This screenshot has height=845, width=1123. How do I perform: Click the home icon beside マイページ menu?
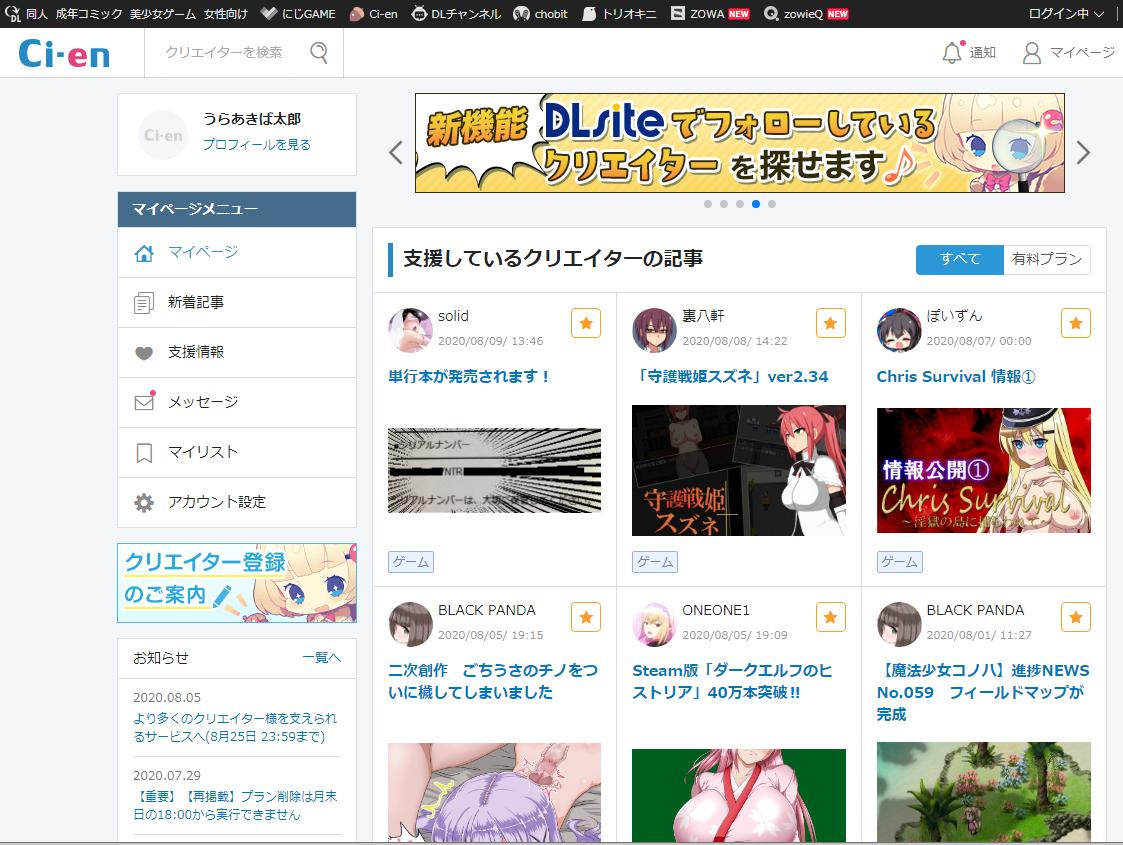pyautogui.click(x=144, y=253)
